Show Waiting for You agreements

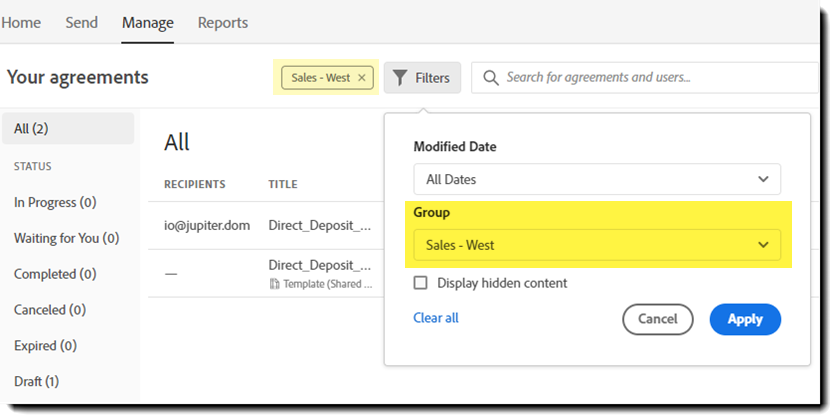[66, 238]
